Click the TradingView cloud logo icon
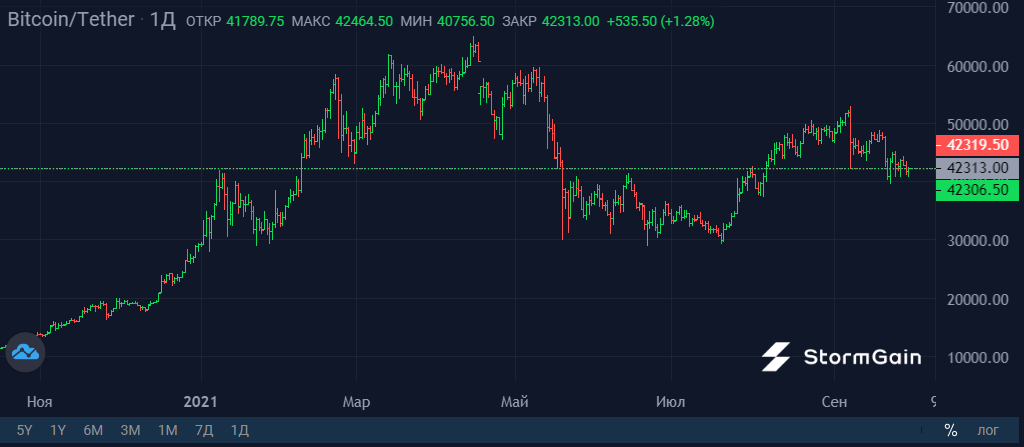This screenshot has height=447, width=1024. [25, 352]
